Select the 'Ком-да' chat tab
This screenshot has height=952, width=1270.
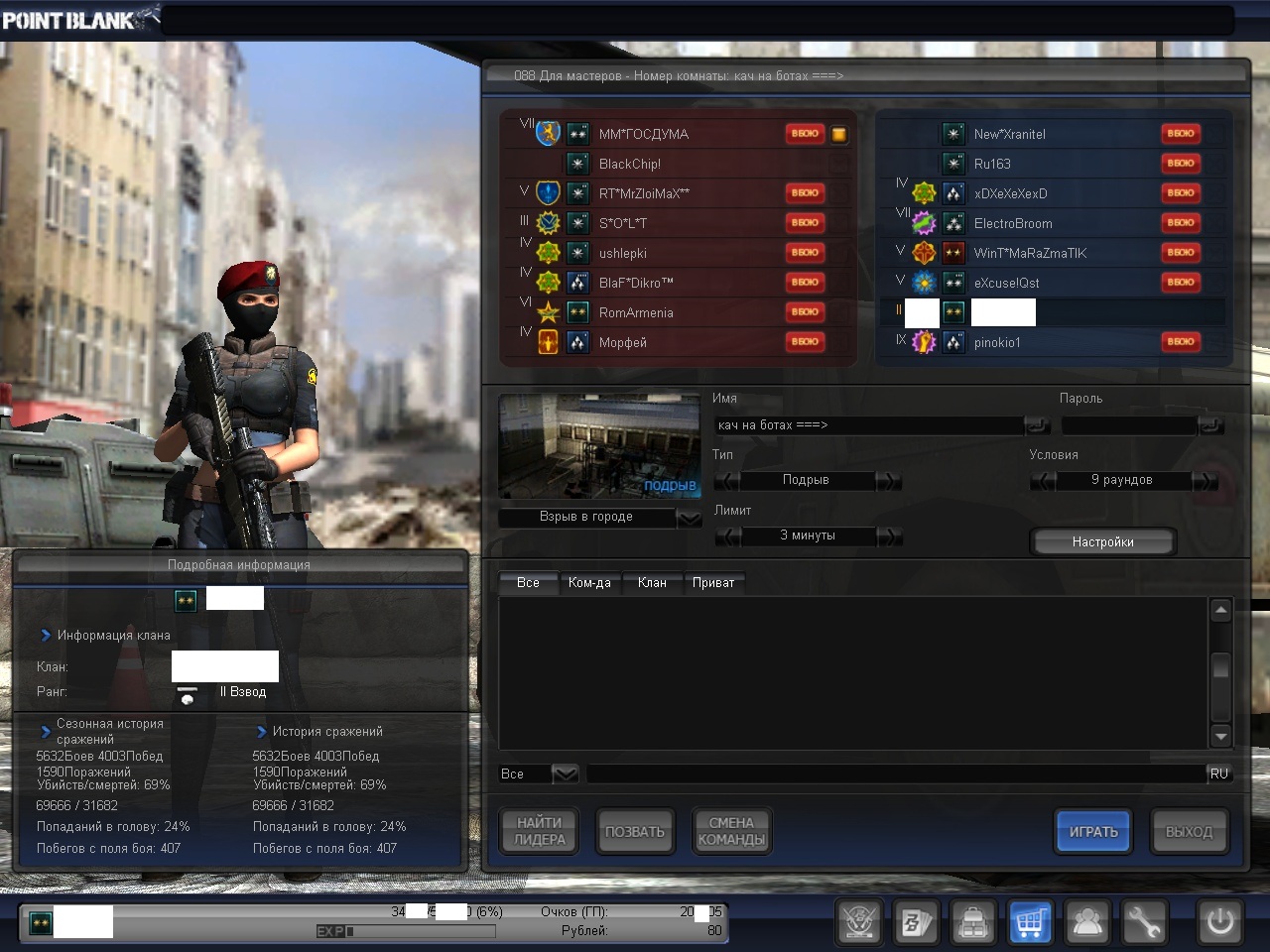click(589, 583)
